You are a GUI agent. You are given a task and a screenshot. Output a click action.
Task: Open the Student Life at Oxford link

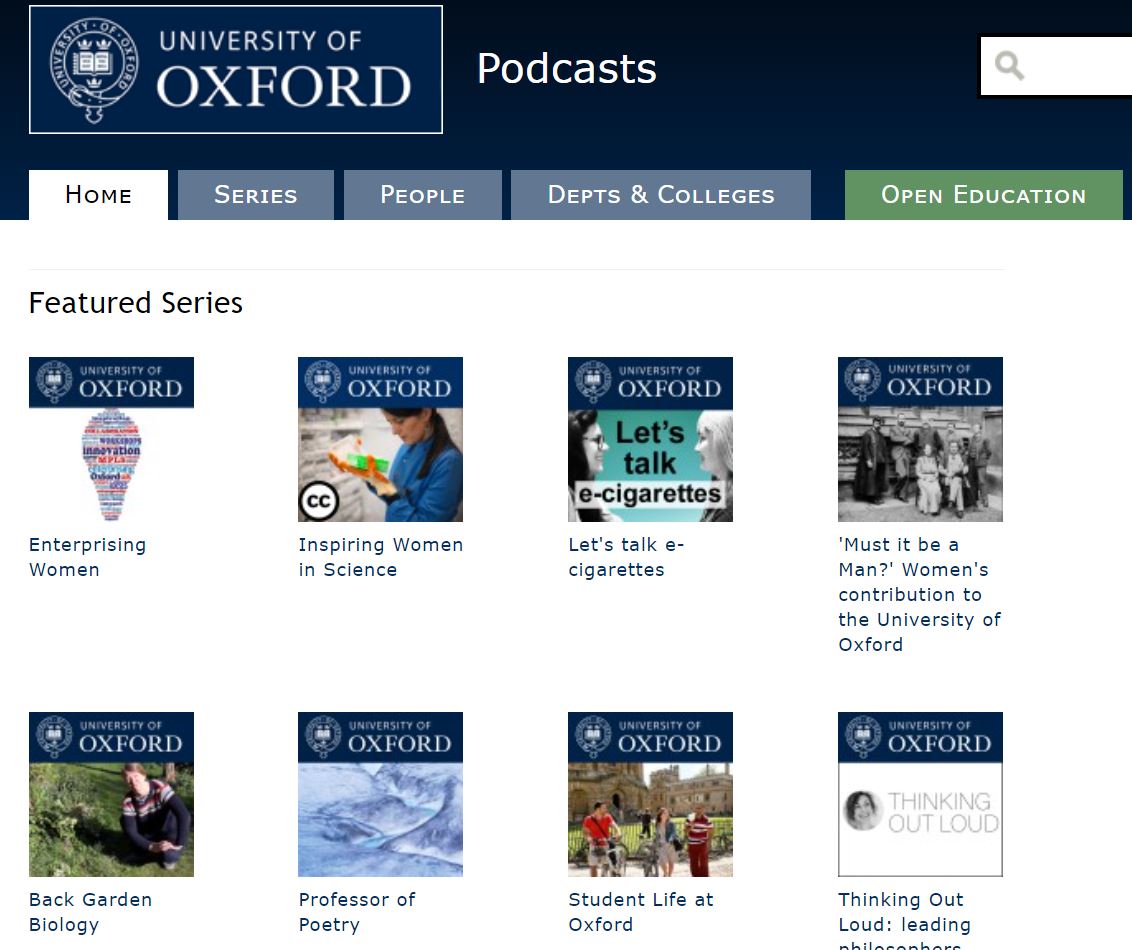tap(640, 912)
